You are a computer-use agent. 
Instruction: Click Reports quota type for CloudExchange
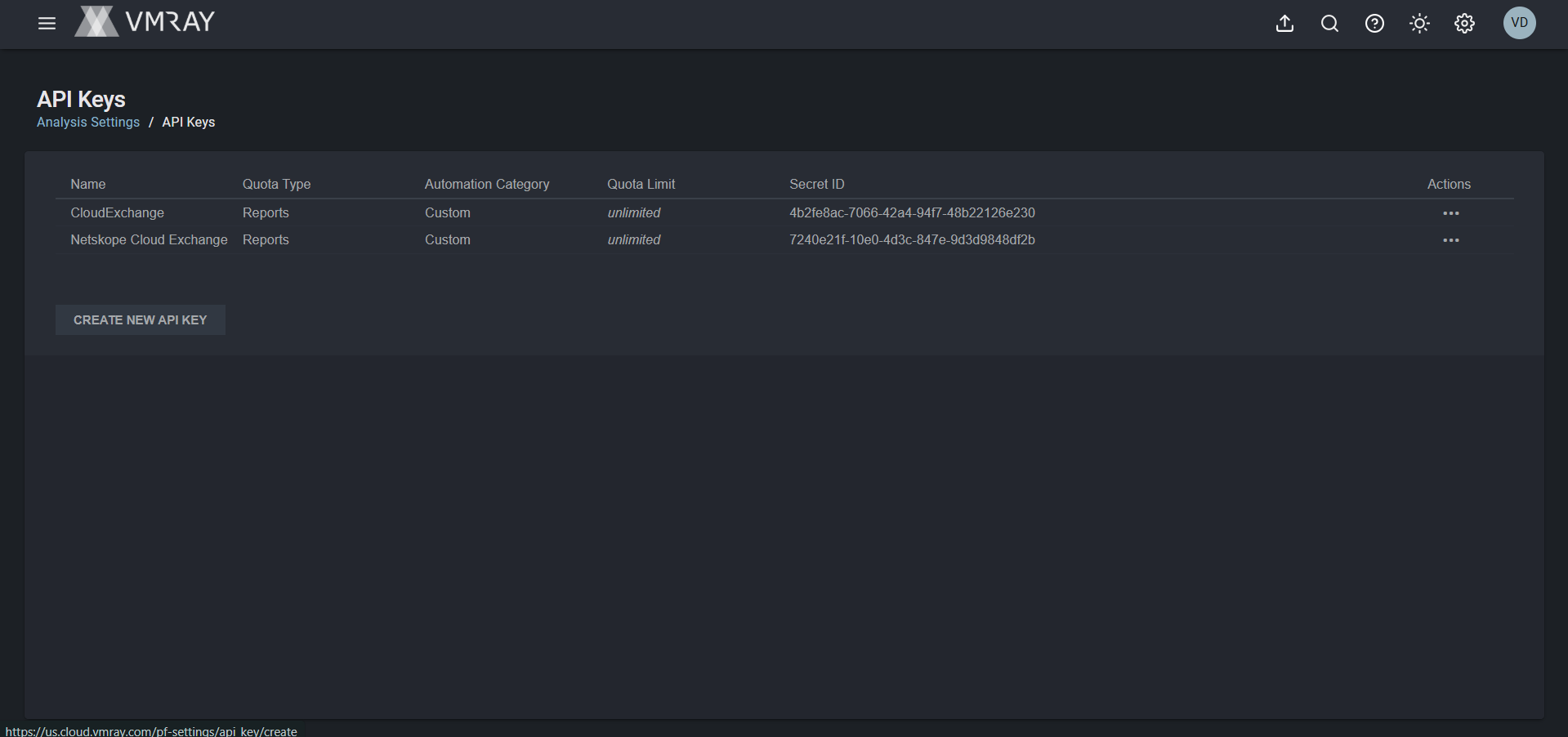pyautogui.click(x=266, y=212)
